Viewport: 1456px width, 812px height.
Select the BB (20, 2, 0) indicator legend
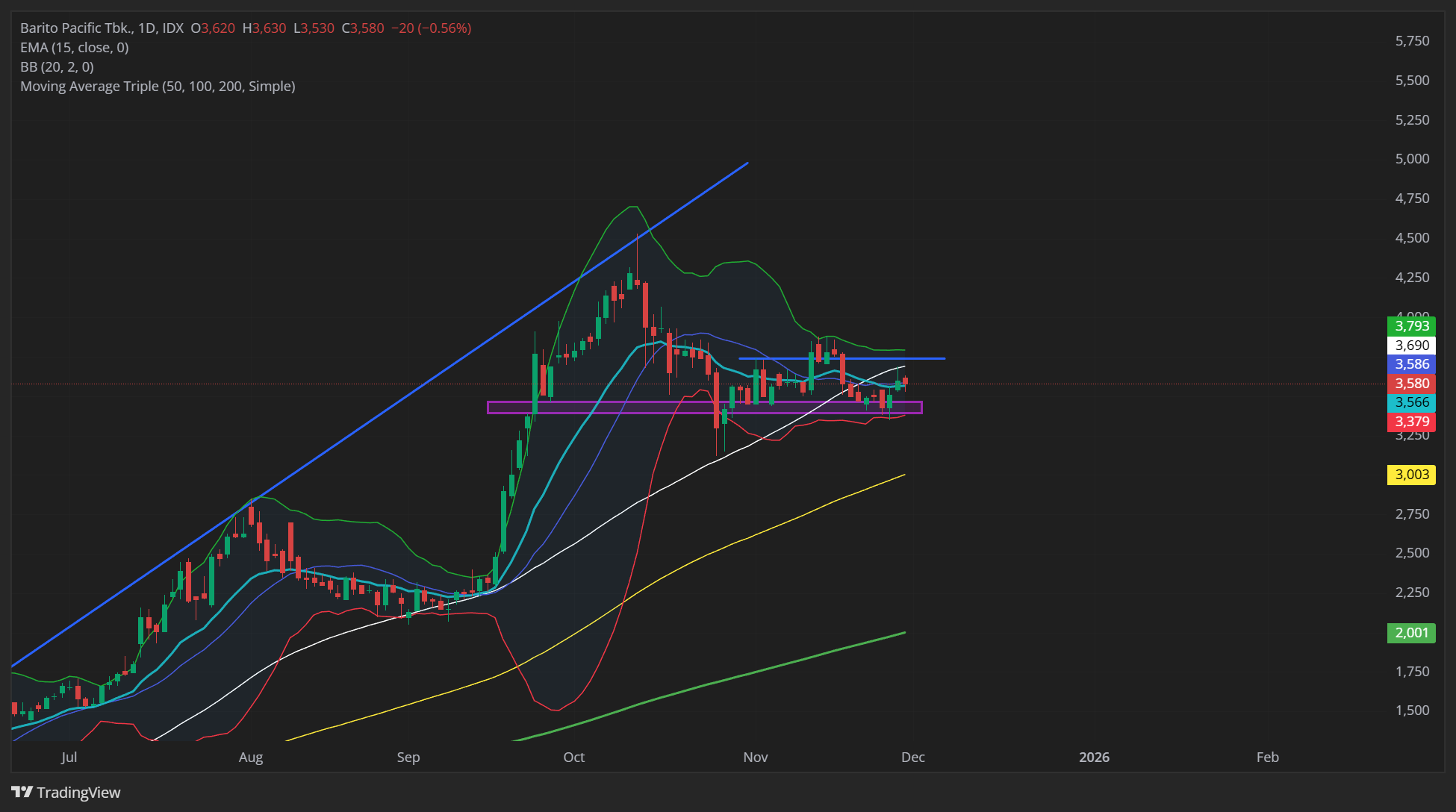[57, 67]
